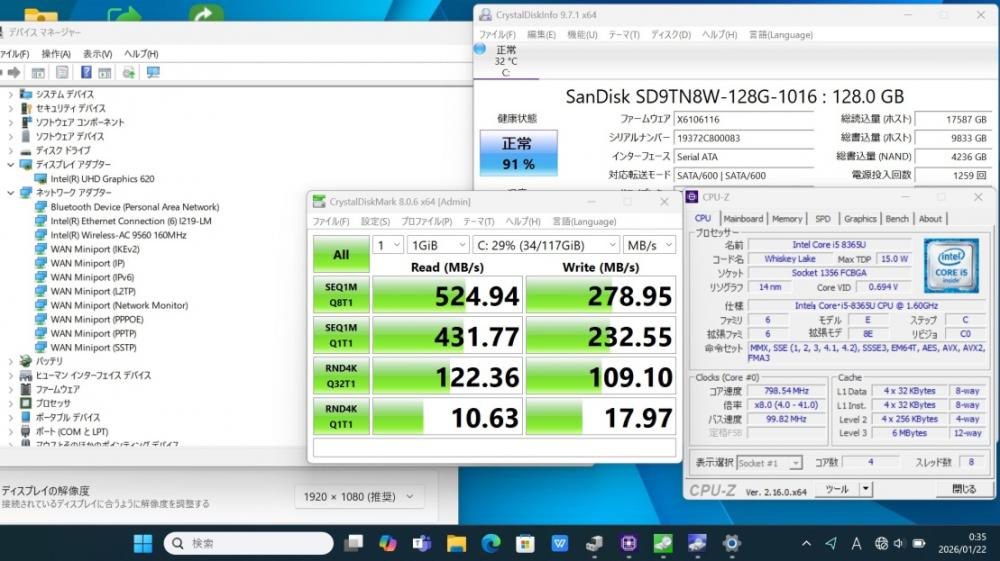This screenshot has width=1000, height=561.
Task: Open Microsoft Store taskbar icon
Action: pos(525,543)
